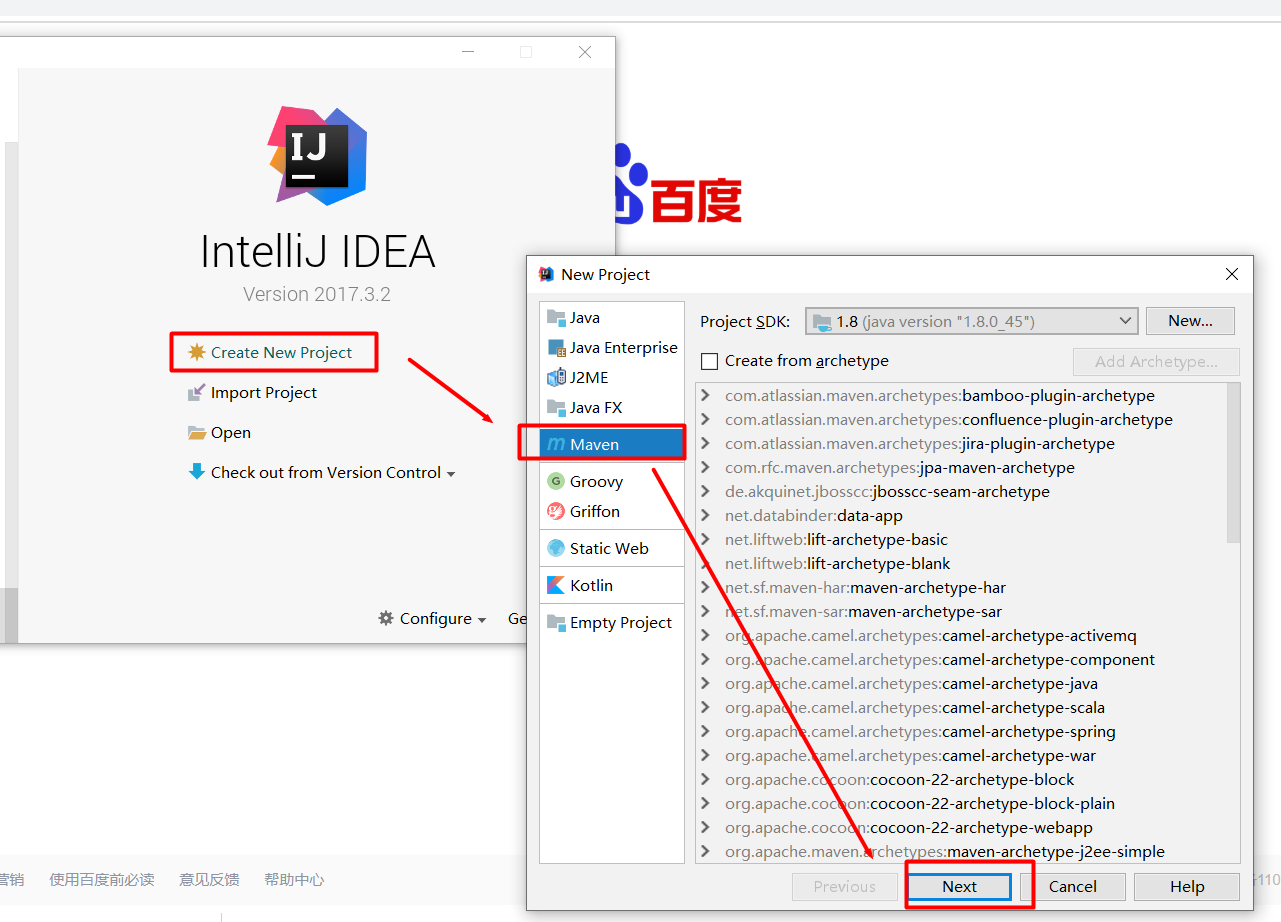Click the Next button
Viewport: 1281px width, 922px height.
[x=959, y=887]
